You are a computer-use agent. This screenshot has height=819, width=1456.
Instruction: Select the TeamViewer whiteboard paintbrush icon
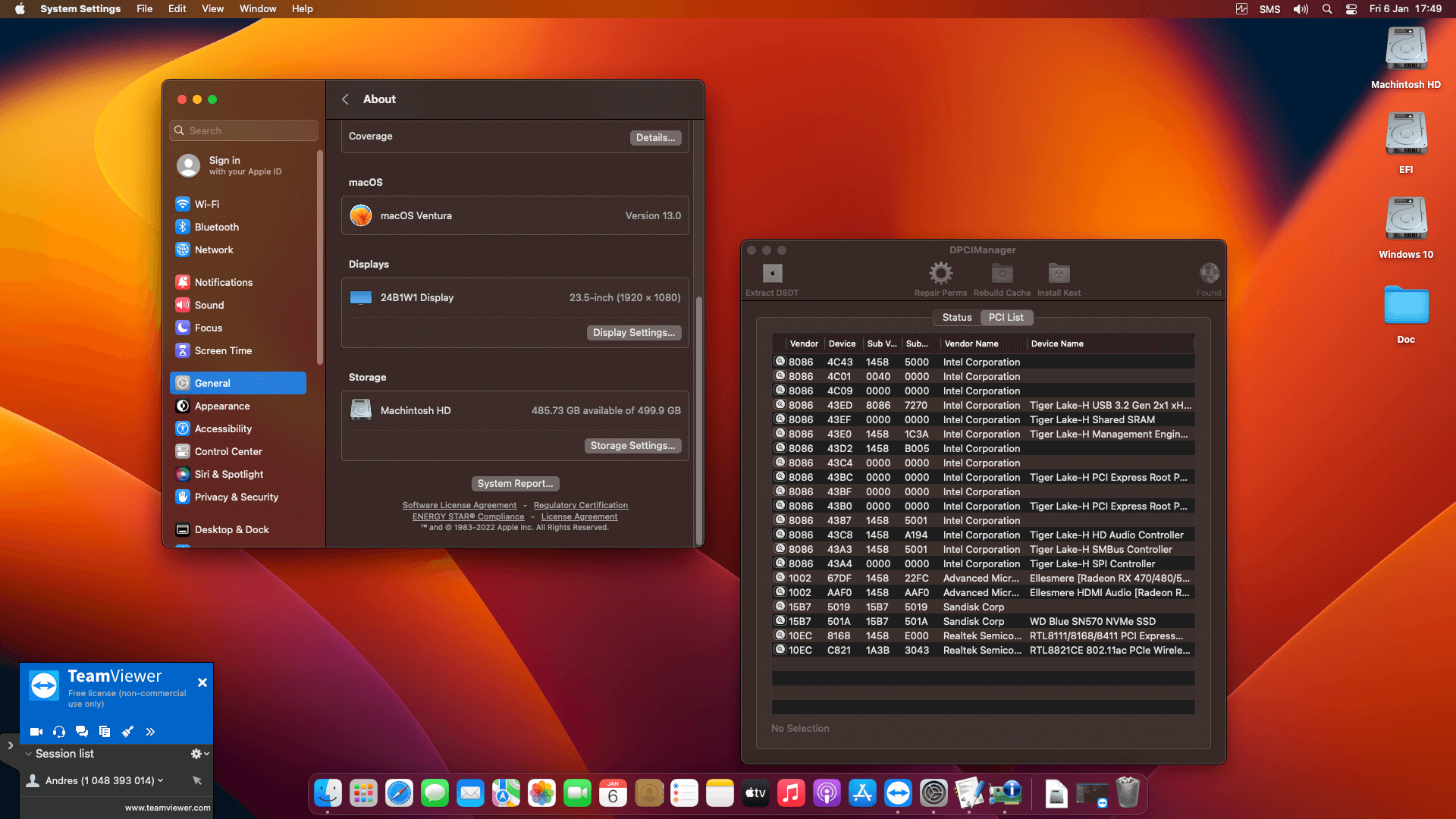click(x=127, y=732)
